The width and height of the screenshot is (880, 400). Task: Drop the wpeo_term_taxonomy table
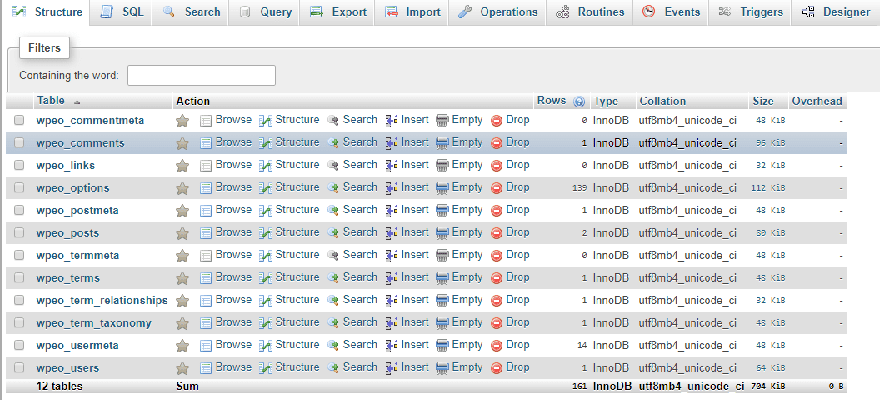[x=510, y=322]
